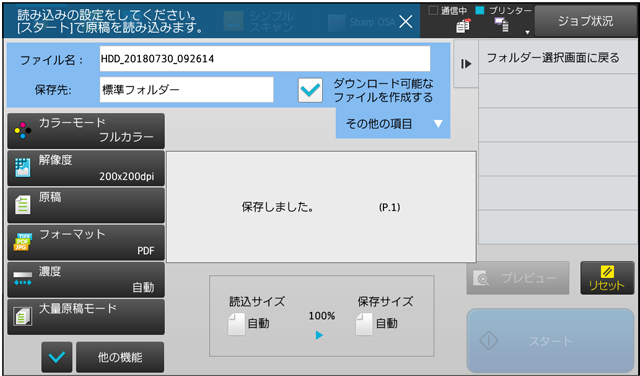Open the カラーモード color mode setting
This screenshot has height=376, width=640.
point(86,131)
